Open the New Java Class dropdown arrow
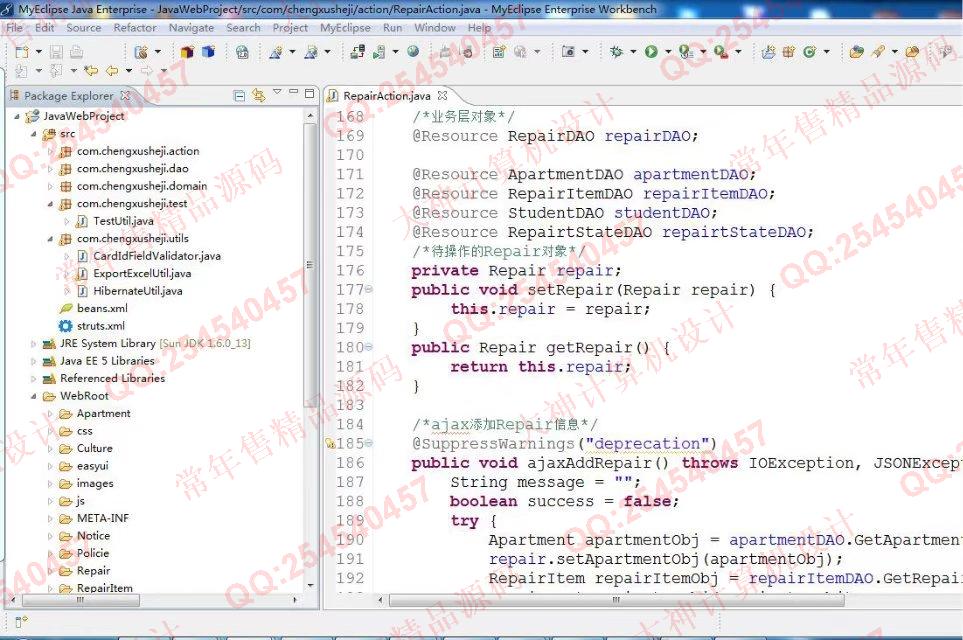Image resolution: width=963 pixels, height=640 pixels. (x=826, y=52)
